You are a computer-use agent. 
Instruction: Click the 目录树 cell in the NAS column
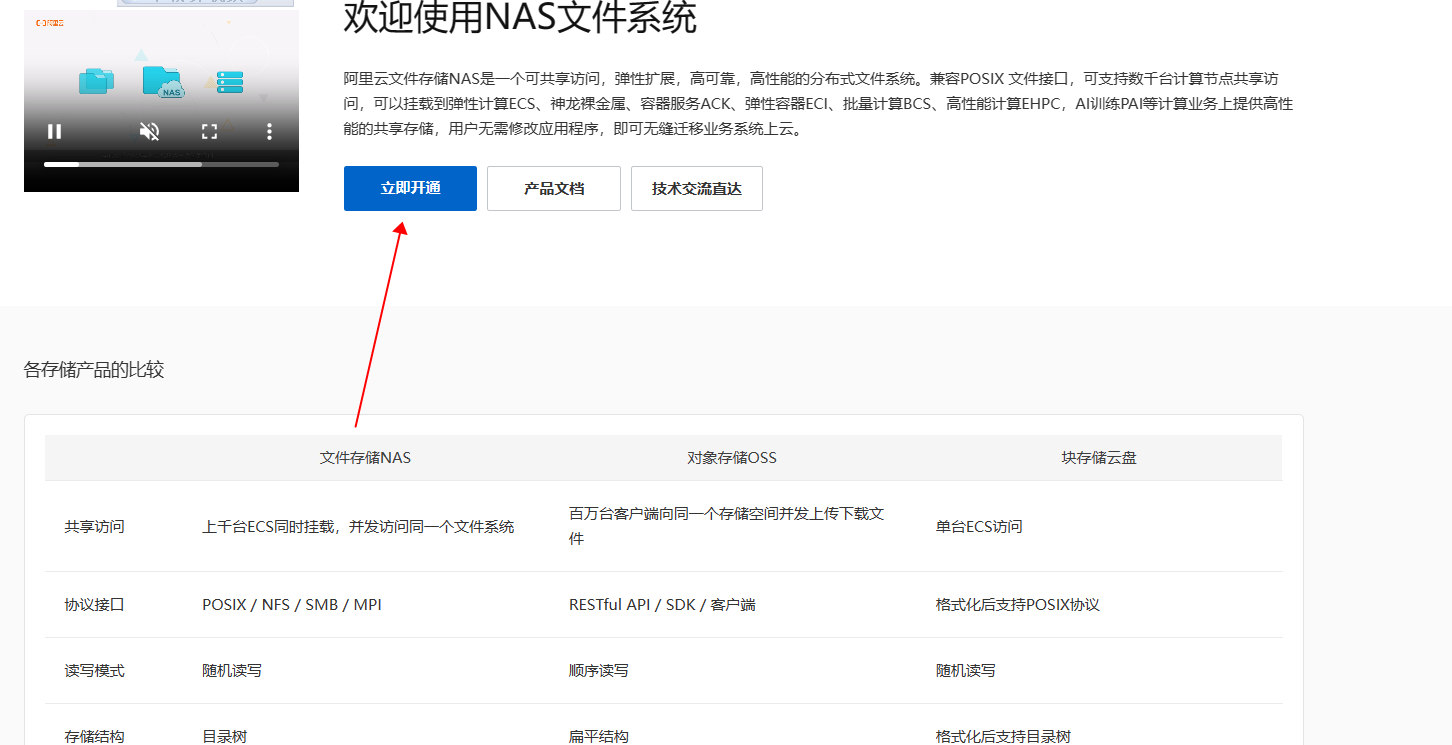[x=225, y=736]
